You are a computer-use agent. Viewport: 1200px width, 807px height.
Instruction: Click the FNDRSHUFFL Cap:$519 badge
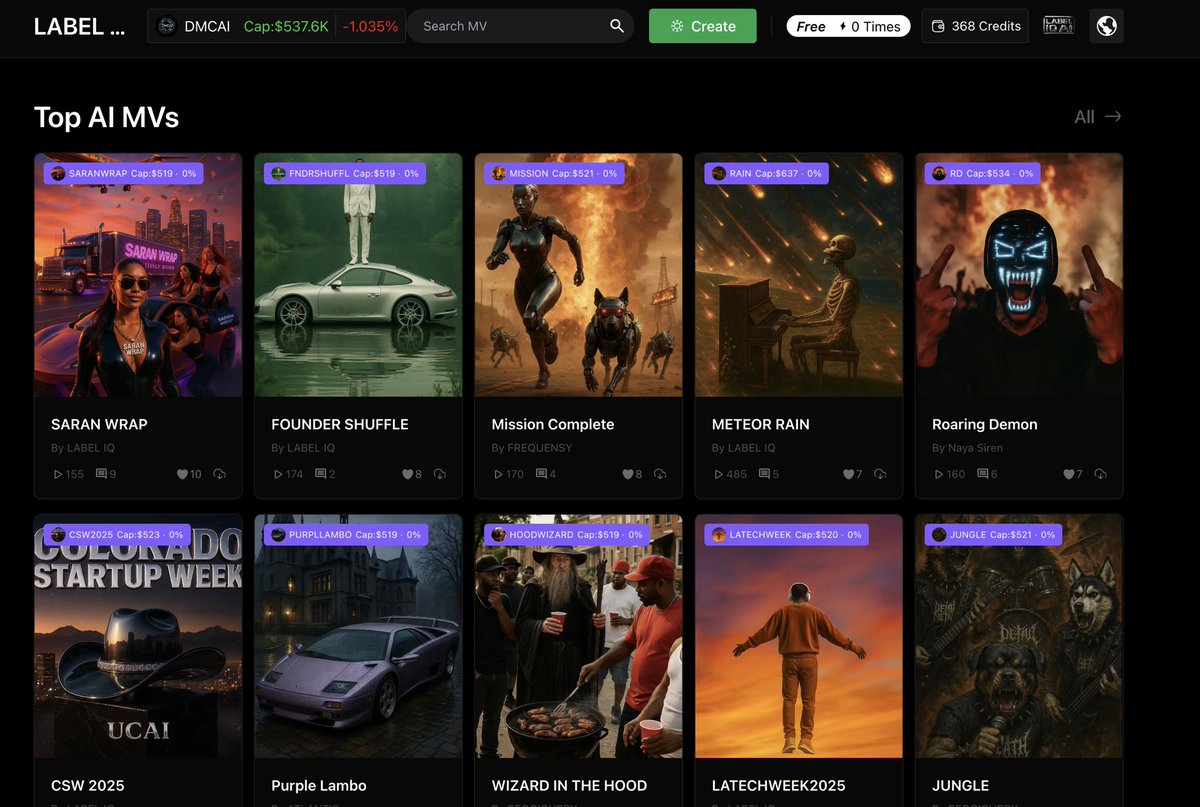[x=345, y=173]
